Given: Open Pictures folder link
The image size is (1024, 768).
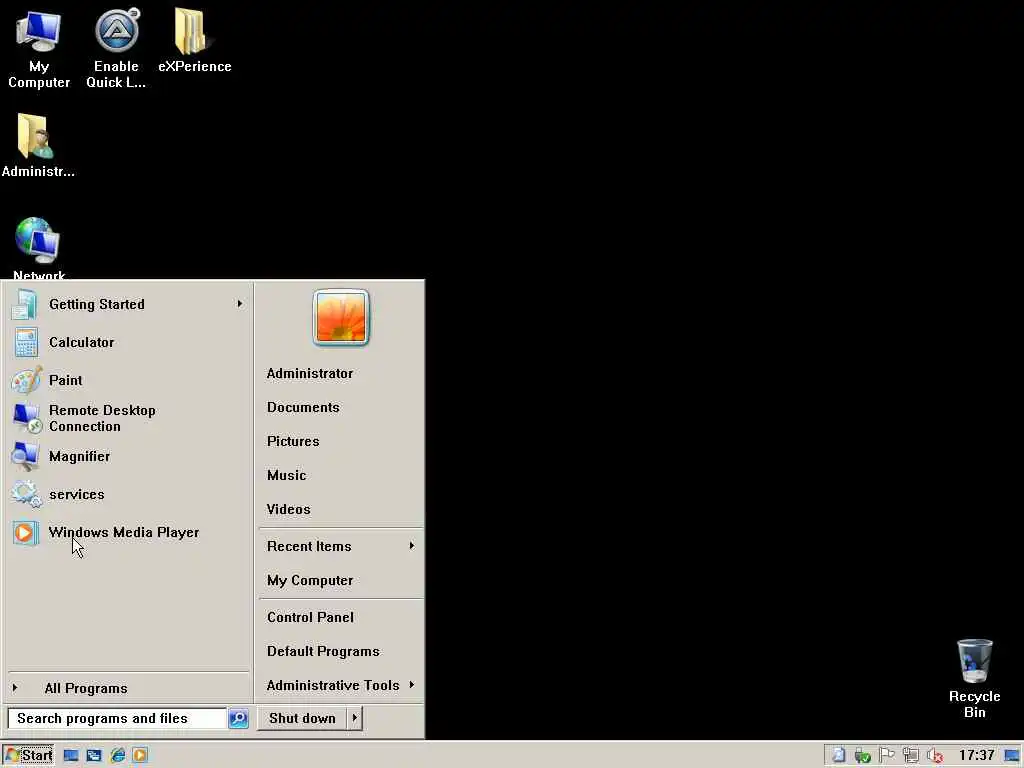Looking at the screenshot, I should coord(293,441).
